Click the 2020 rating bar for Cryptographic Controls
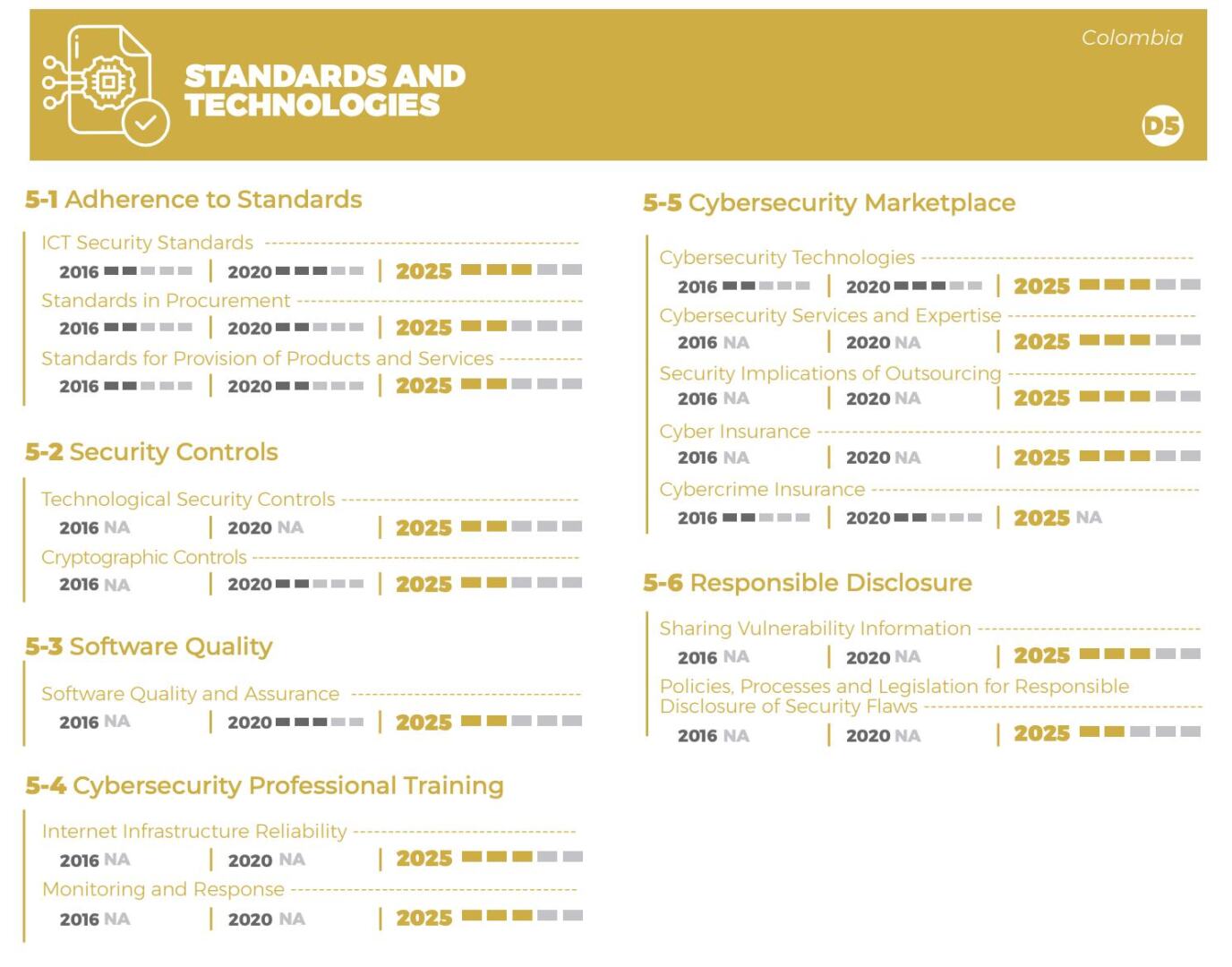The height and width of the screenshot is (967, 1232). 320,584
